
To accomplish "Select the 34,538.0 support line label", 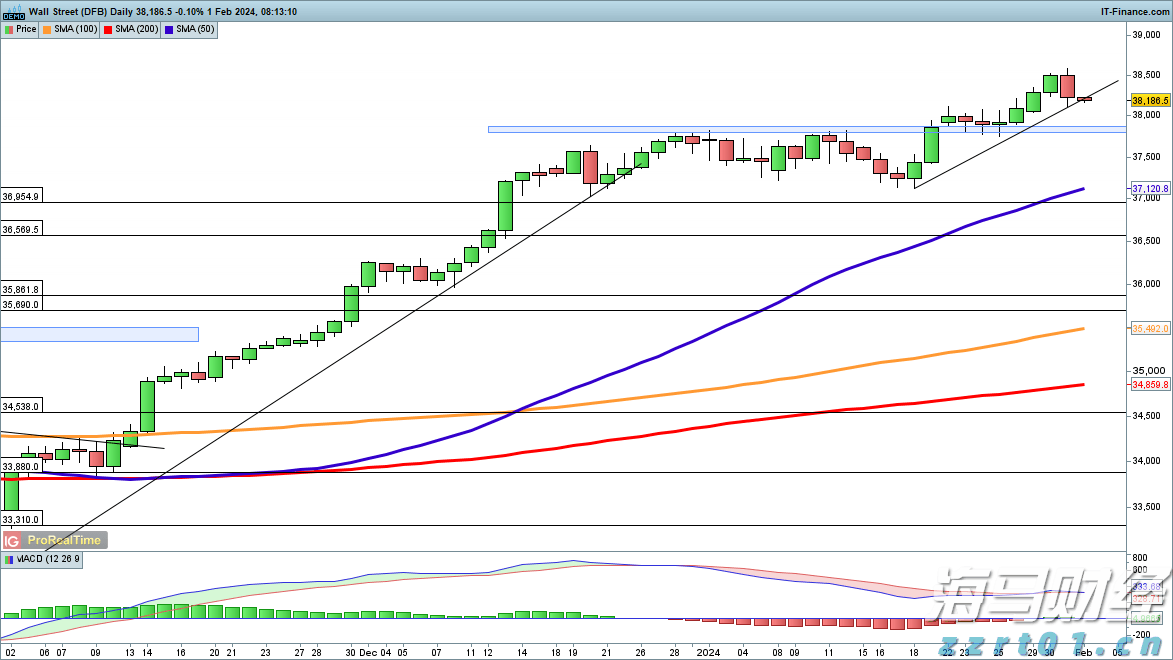I will click(x=21, y=407).
